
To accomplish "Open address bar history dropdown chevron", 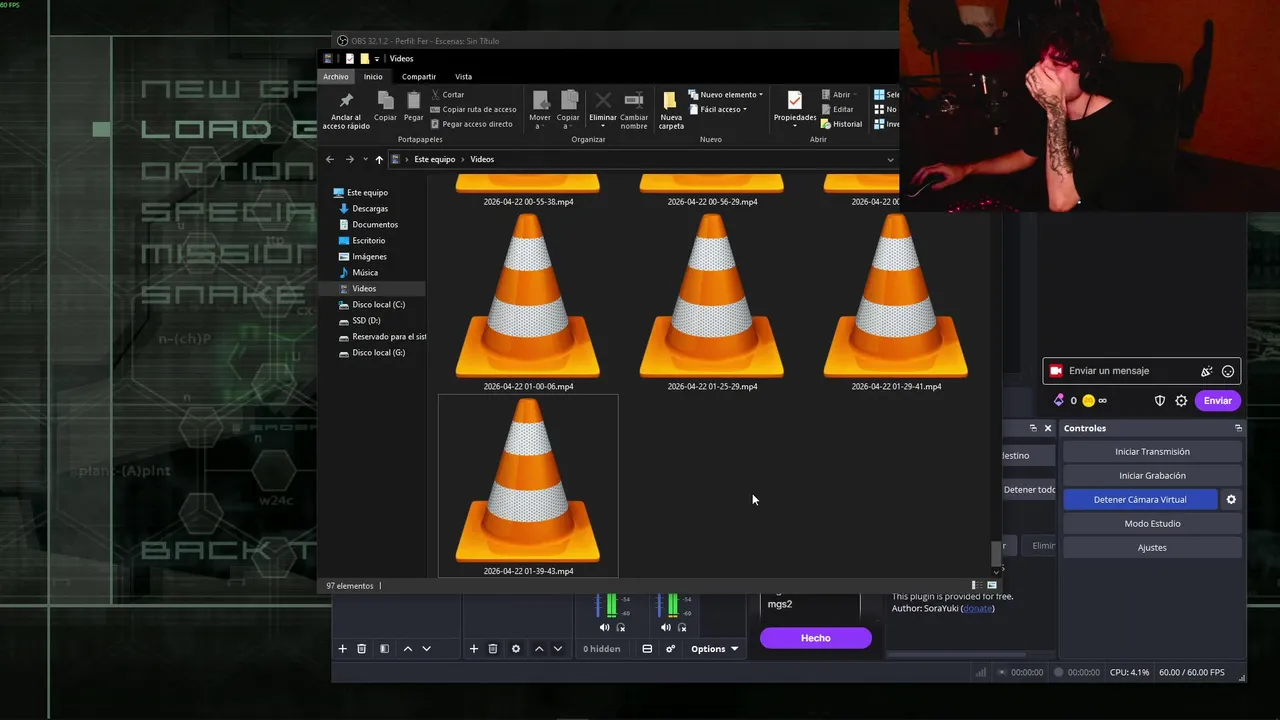I will (890, 159).
